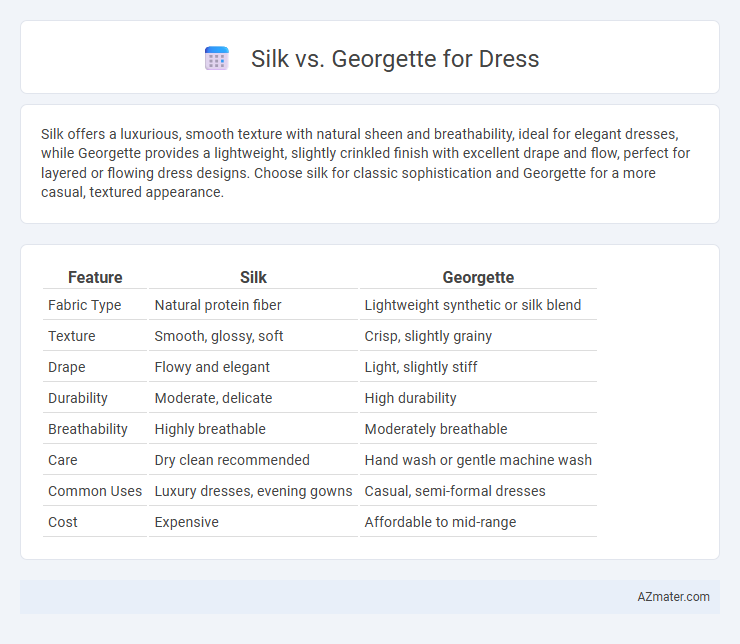The height and width of the screenshot is (644, 740).
Task: Click the 'Silk vs. Georgette for Dress' heading
Action: tap(395, 59)
